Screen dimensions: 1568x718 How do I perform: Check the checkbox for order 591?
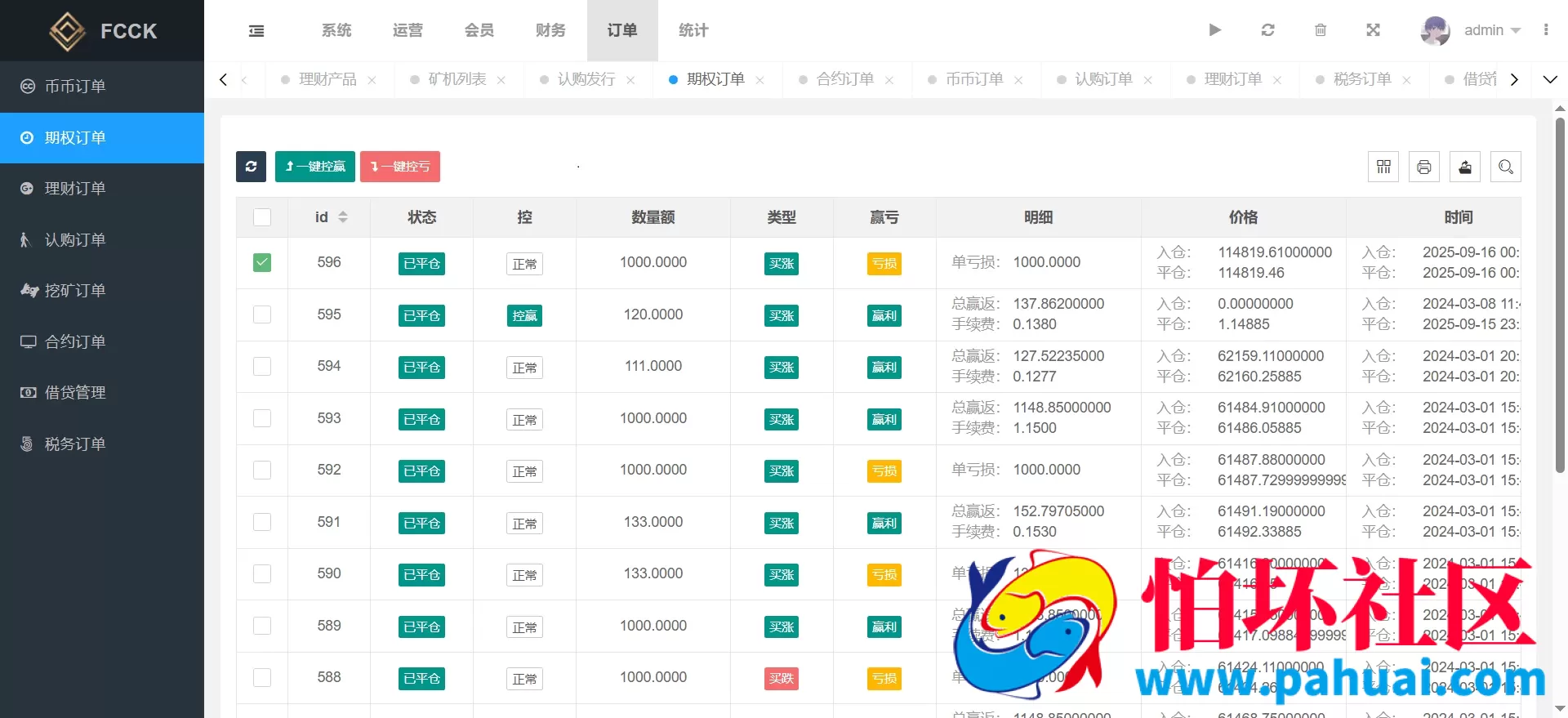[x=262, y=522]
